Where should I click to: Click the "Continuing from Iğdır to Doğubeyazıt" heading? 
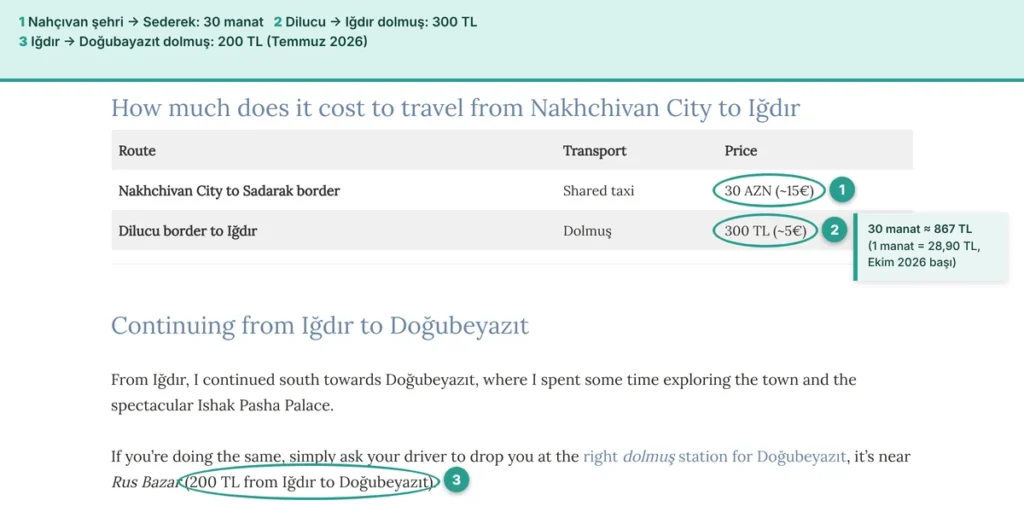(320, 325)
